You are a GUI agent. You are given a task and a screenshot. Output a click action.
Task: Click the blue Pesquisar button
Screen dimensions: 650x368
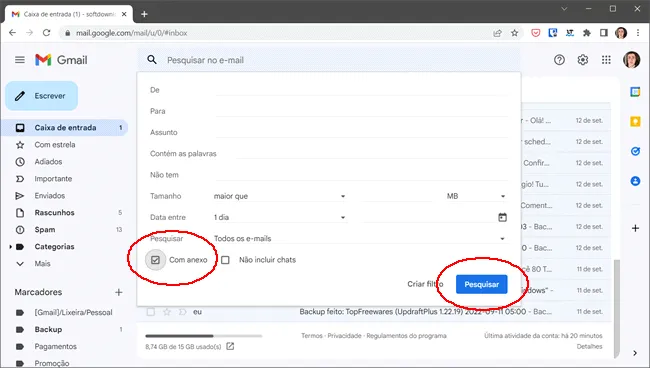[481, 284]
